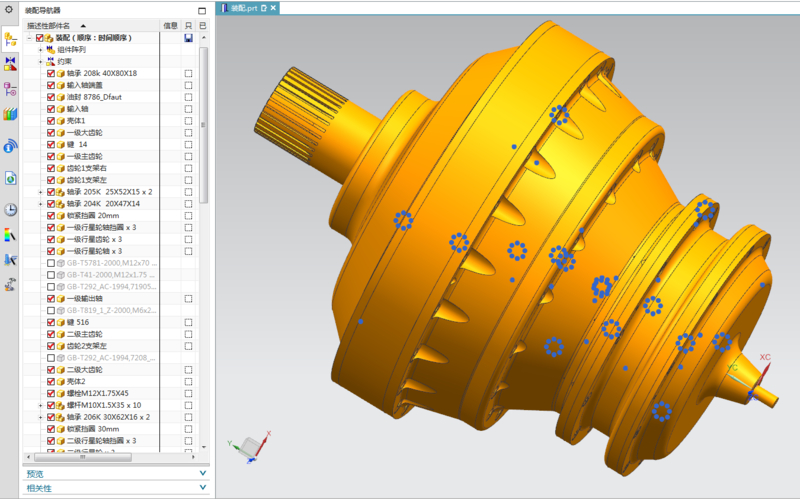
Task: Uncheck the 输入轴 component checkbox
Action: point(51,109)
